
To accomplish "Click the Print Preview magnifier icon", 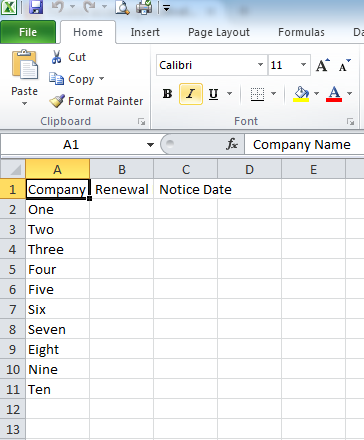I will point(122,7).
